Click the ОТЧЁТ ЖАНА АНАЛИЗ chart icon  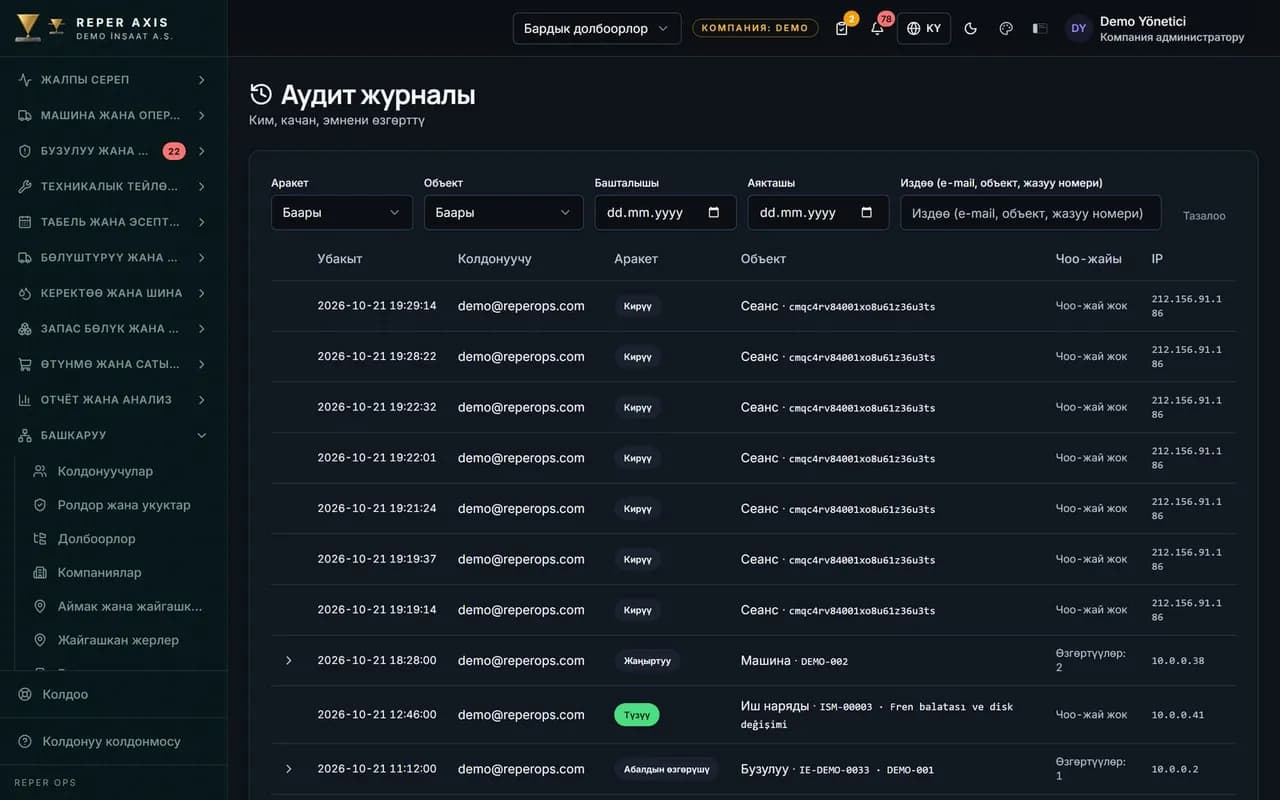(x=25, y=399)
